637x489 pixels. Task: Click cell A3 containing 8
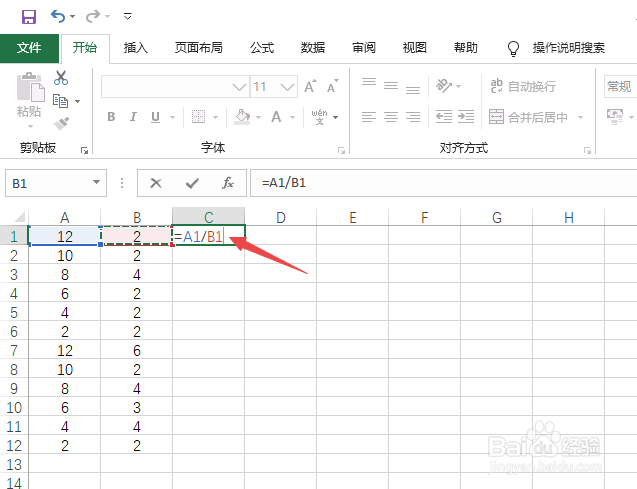pyautogui.click(x=65, y=275)
